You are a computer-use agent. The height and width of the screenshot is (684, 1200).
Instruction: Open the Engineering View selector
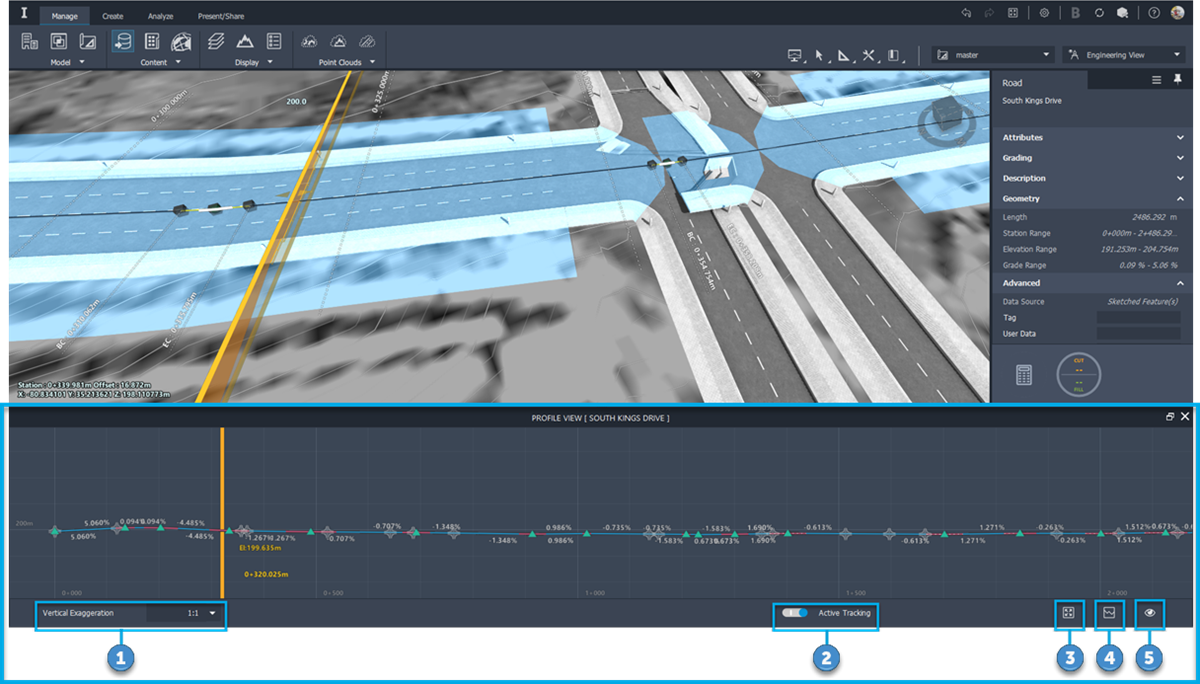[x=1125, y=54]
